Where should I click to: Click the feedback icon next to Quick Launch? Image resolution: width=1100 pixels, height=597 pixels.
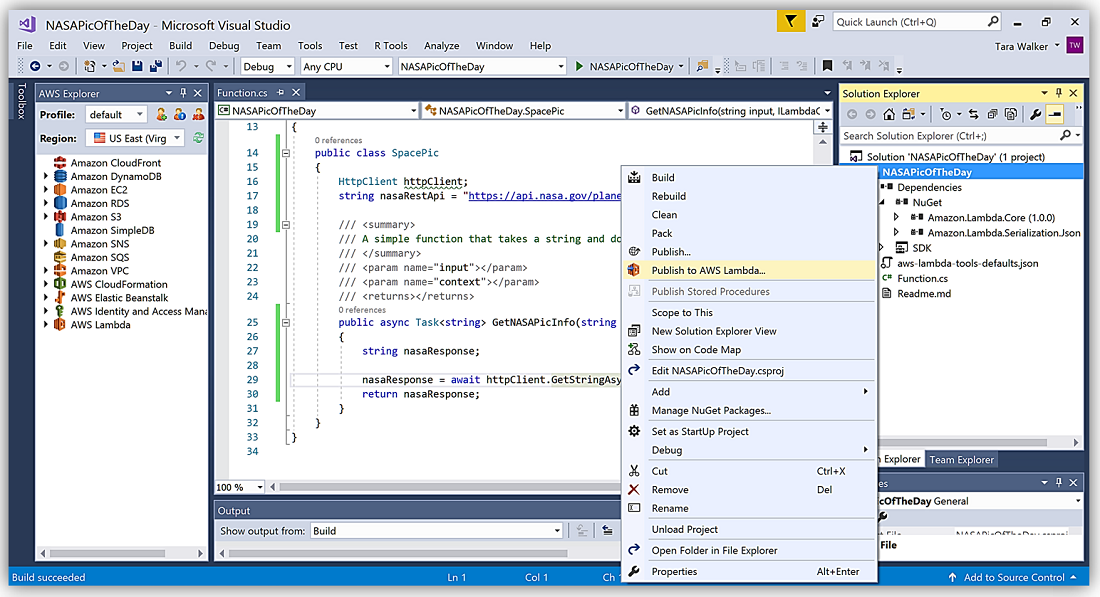click(x=817, y=21)
